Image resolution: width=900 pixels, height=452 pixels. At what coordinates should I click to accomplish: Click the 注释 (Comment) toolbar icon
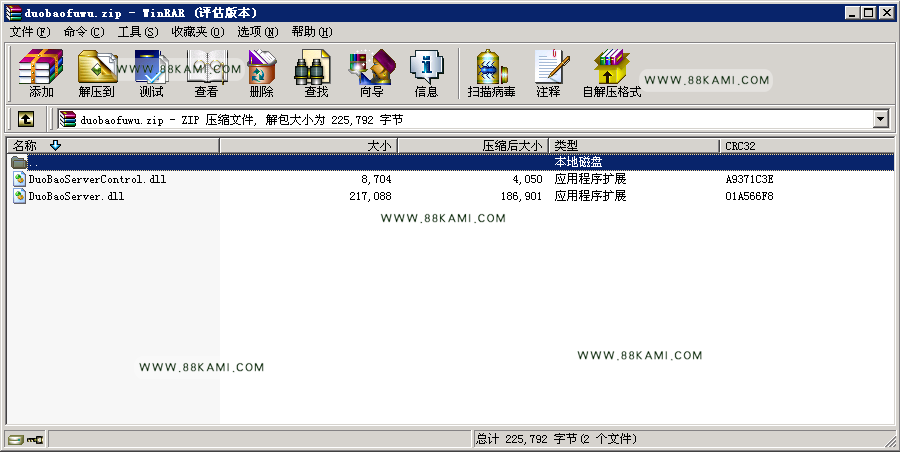pos(549,73)
